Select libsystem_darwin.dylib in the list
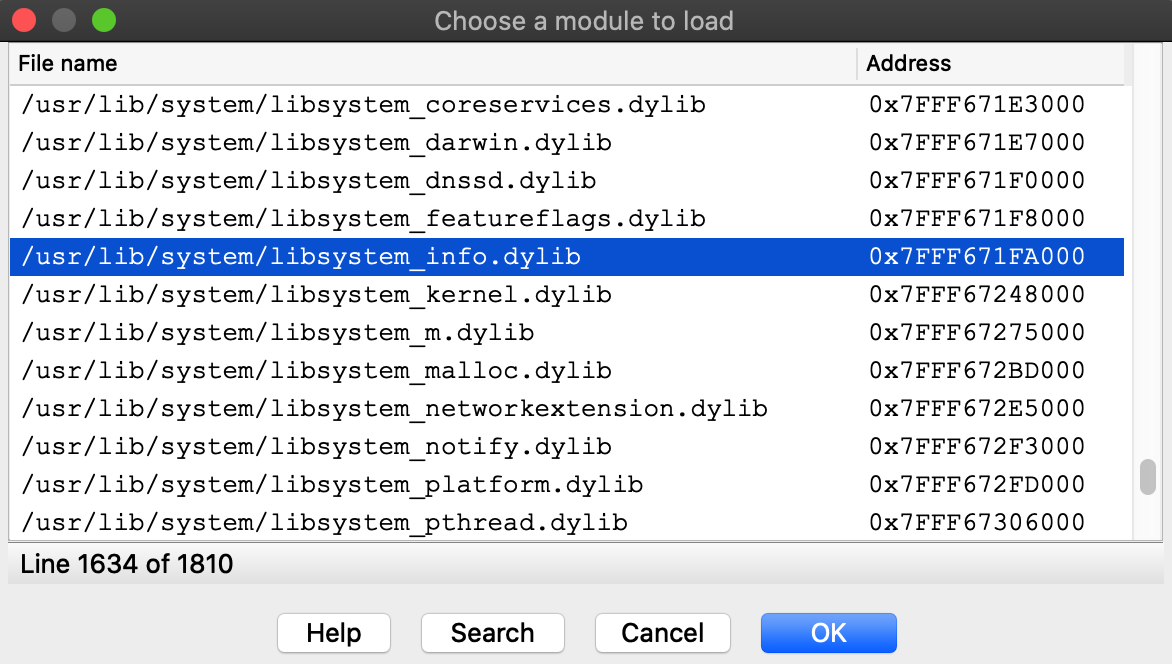1172x664 pixels. [316, 143]
